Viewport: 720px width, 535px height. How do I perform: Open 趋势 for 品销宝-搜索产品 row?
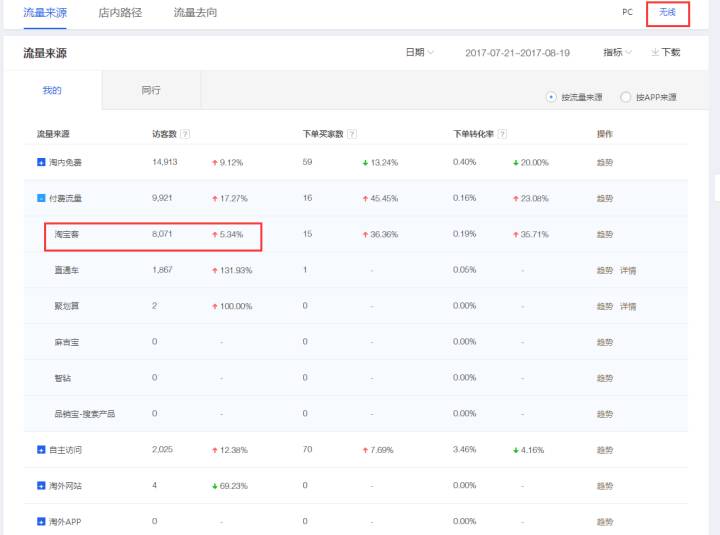pyautogui.click(x=605, y=414)
